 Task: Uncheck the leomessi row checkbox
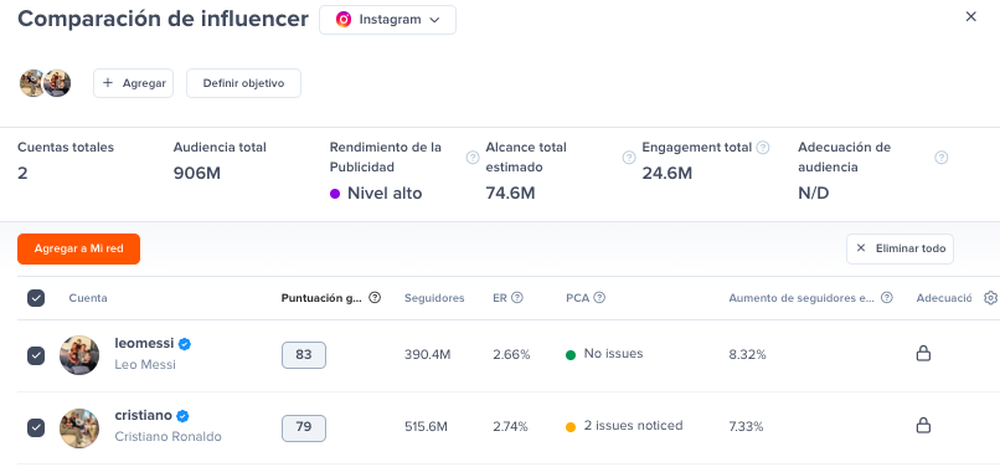click(x=36, y=356)
